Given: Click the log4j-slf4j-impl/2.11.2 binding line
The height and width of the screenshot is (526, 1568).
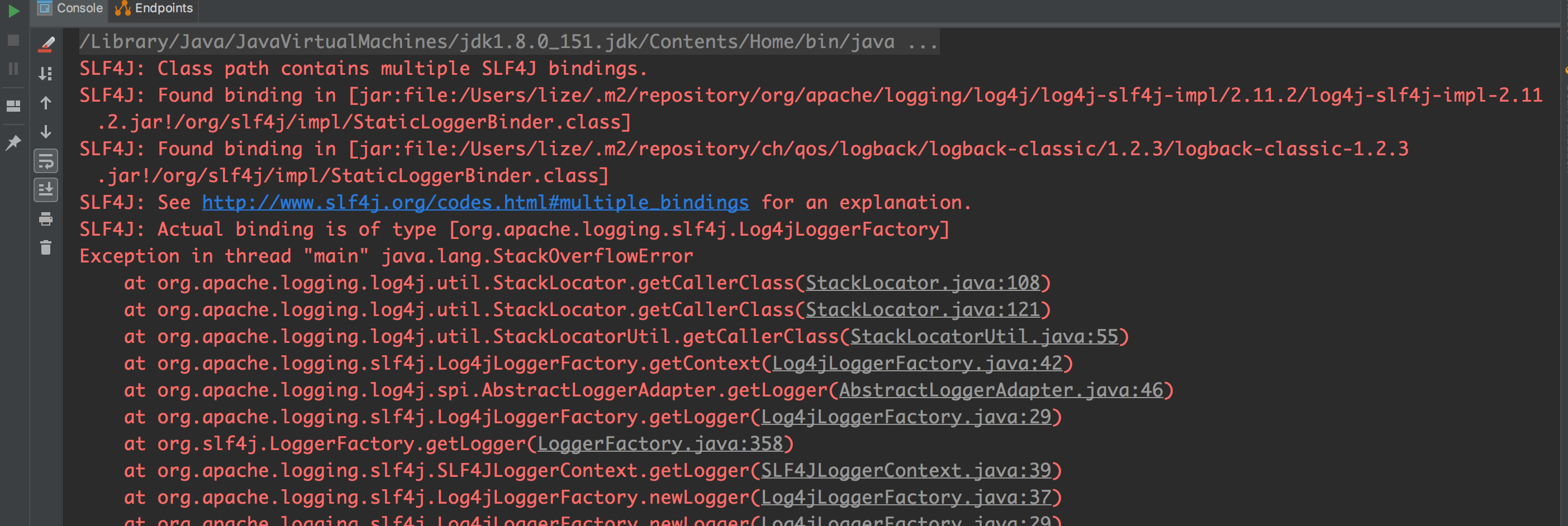Looking at the screenshot, I should pyautogui.click(x=811, y=109).
